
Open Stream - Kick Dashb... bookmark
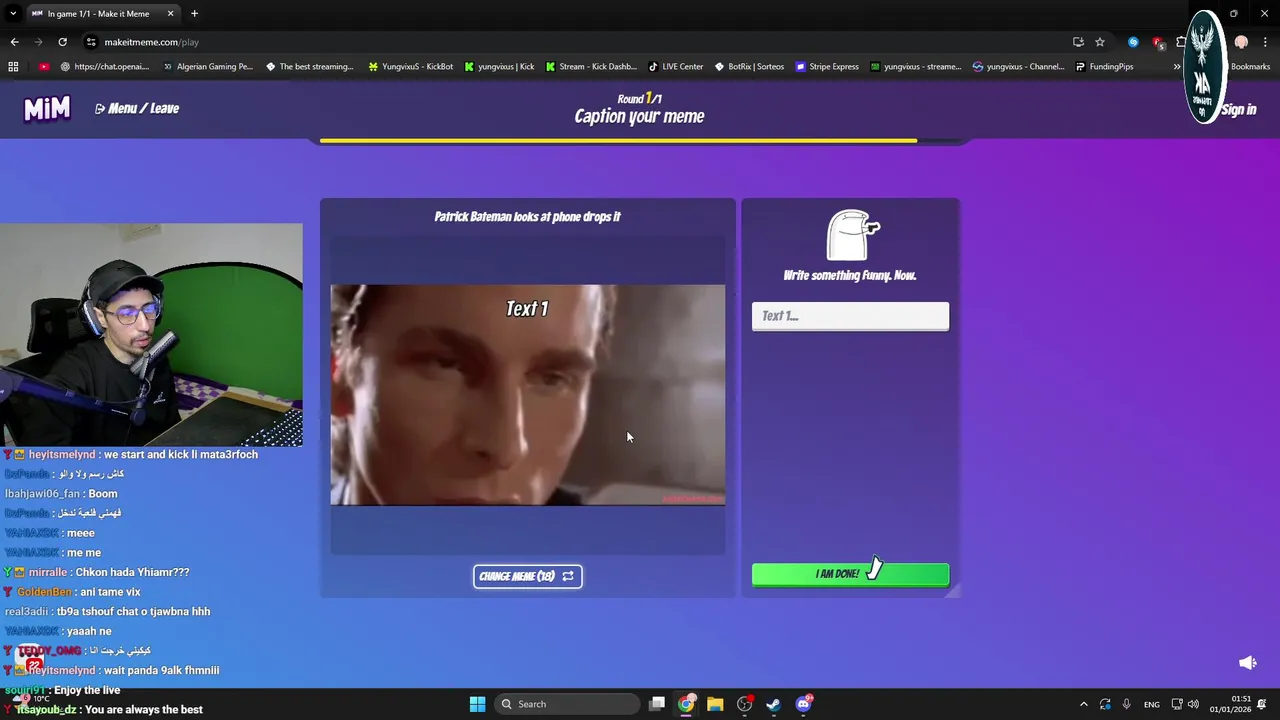click(x=591, y=67)
